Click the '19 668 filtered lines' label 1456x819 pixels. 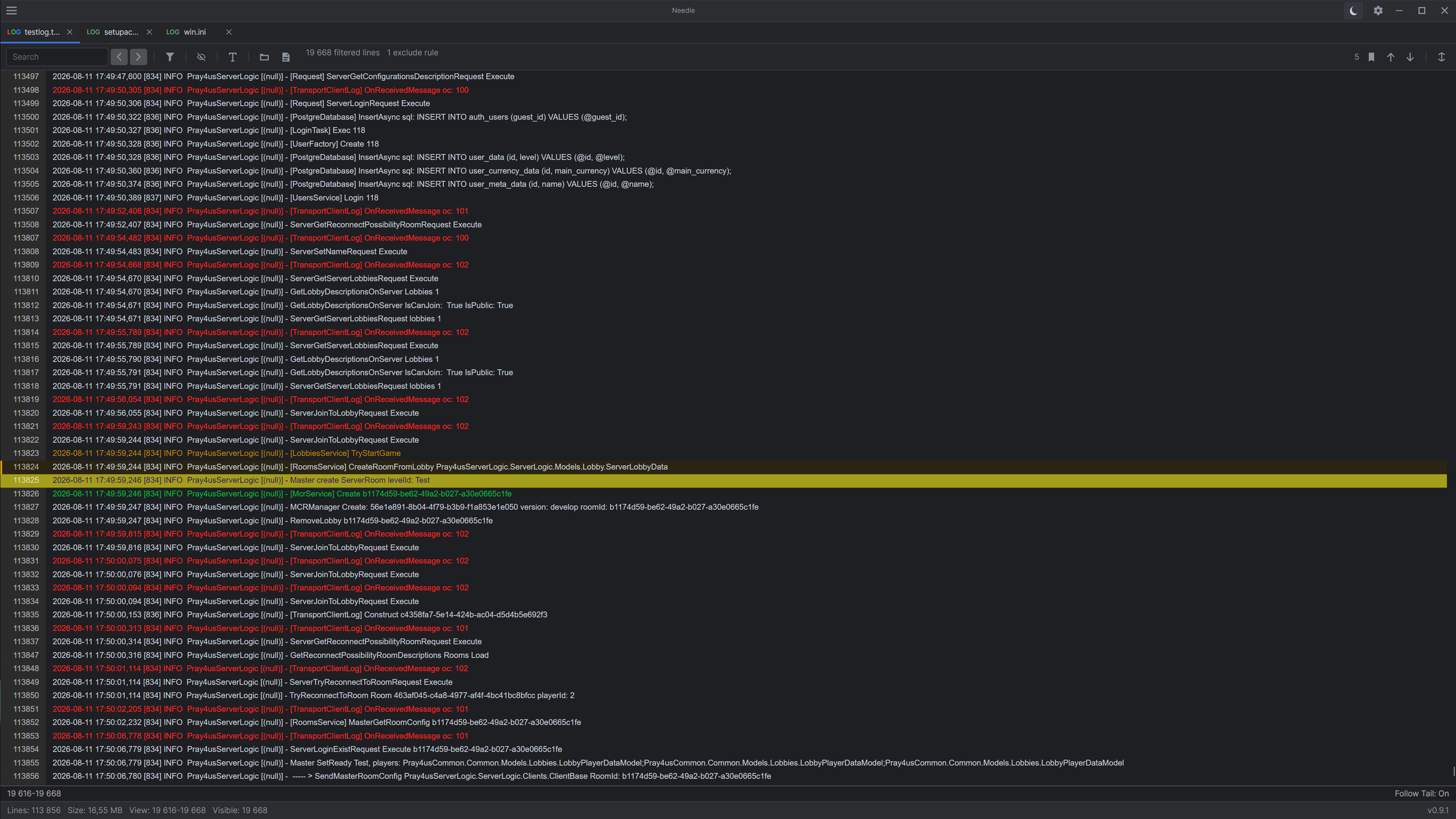343,53
